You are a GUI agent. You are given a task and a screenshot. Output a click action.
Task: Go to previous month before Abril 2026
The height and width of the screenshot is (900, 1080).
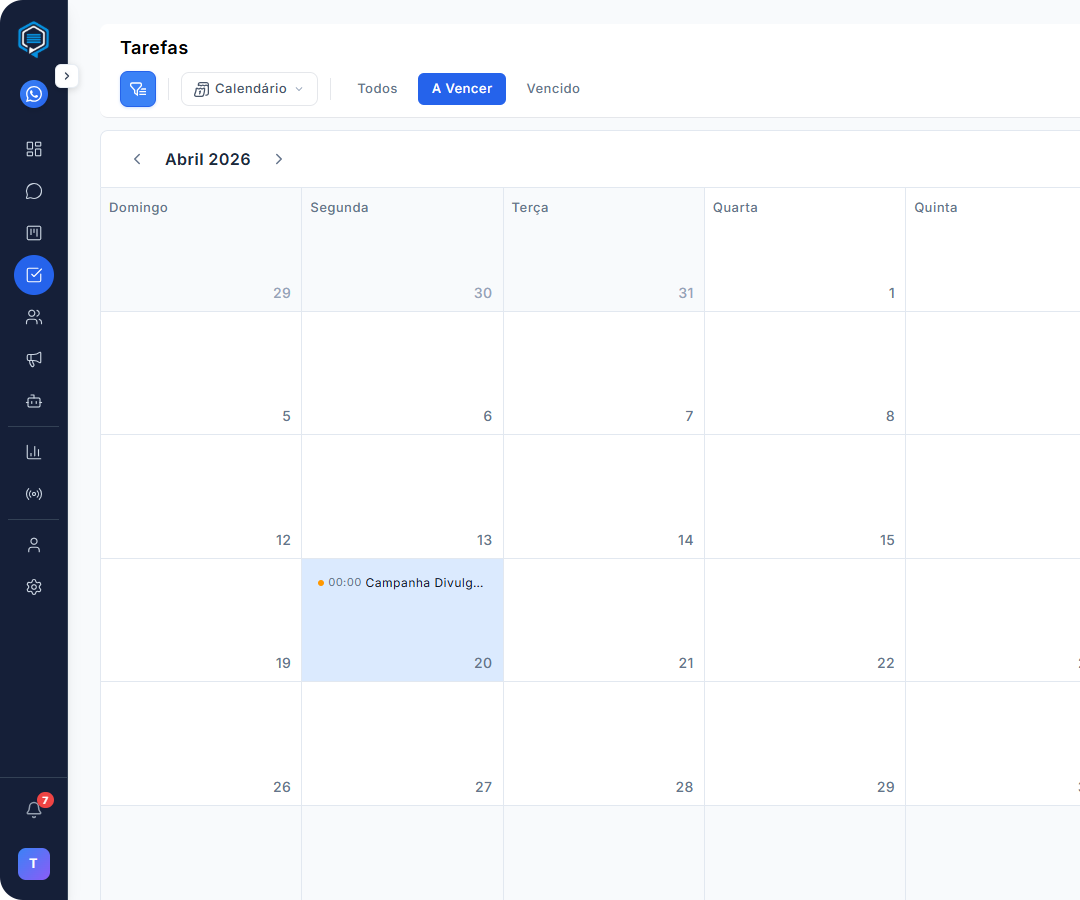click(137, 159)
